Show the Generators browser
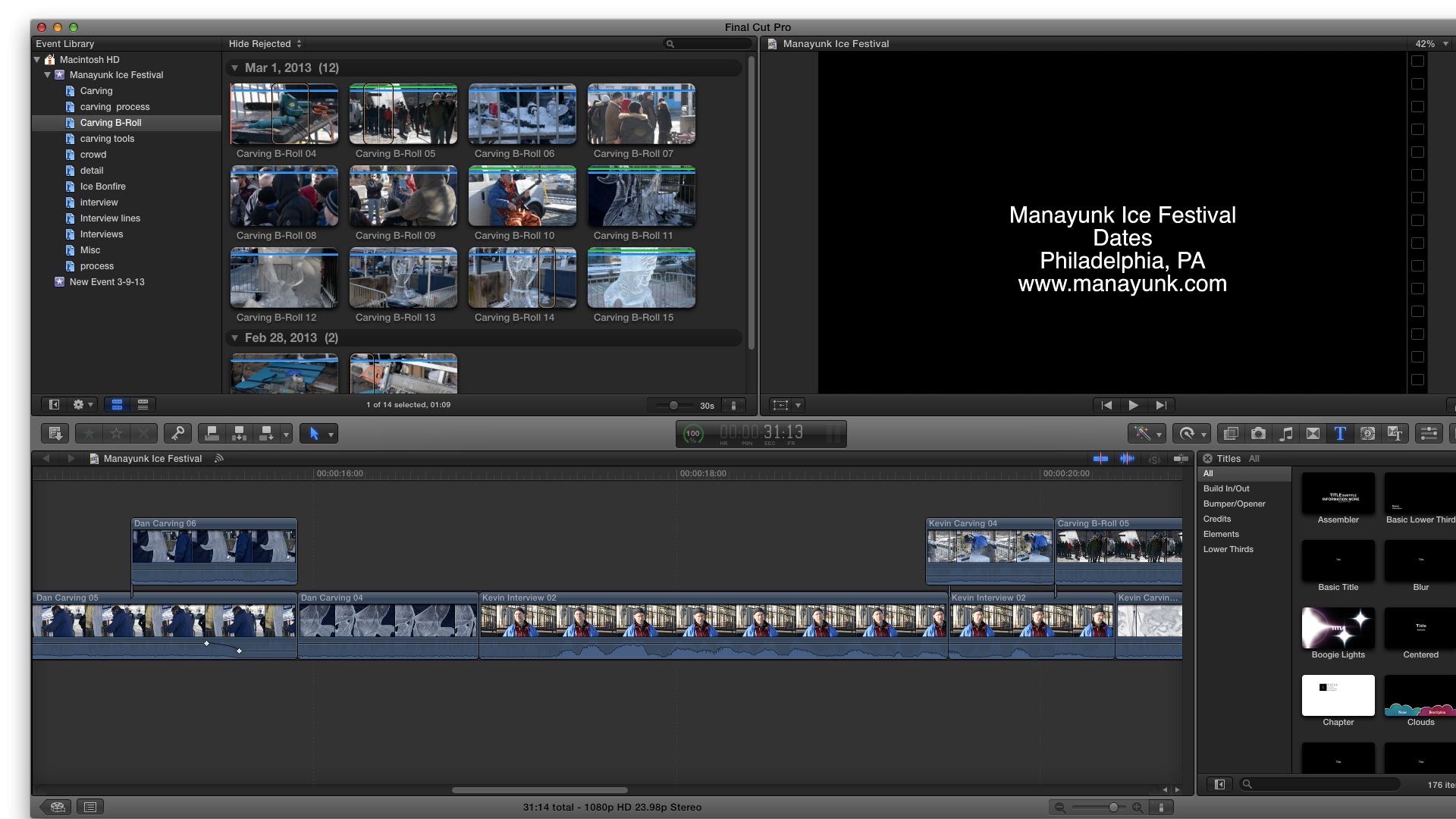 [1367, 434]
